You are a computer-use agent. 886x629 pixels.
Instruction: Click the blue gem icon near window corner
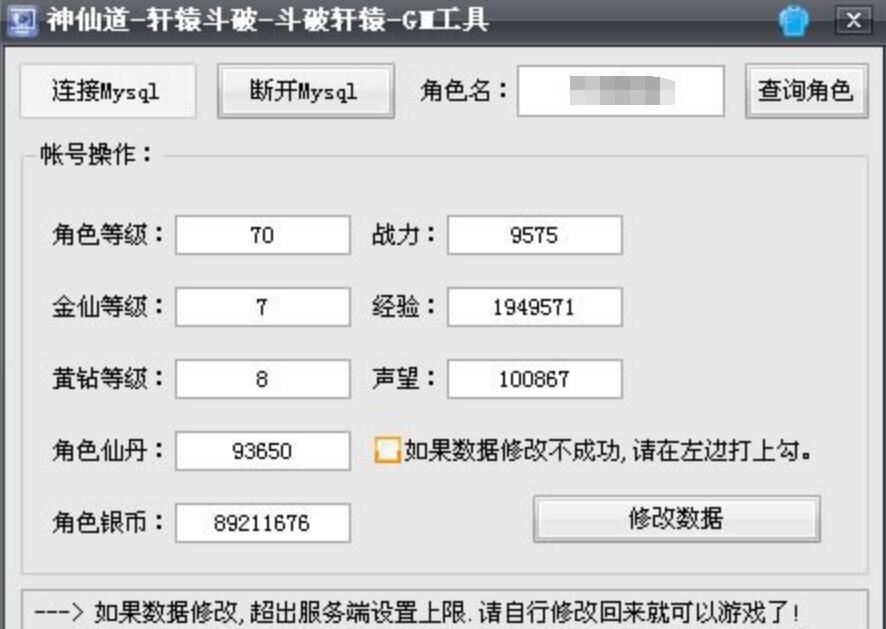(793, 18)
